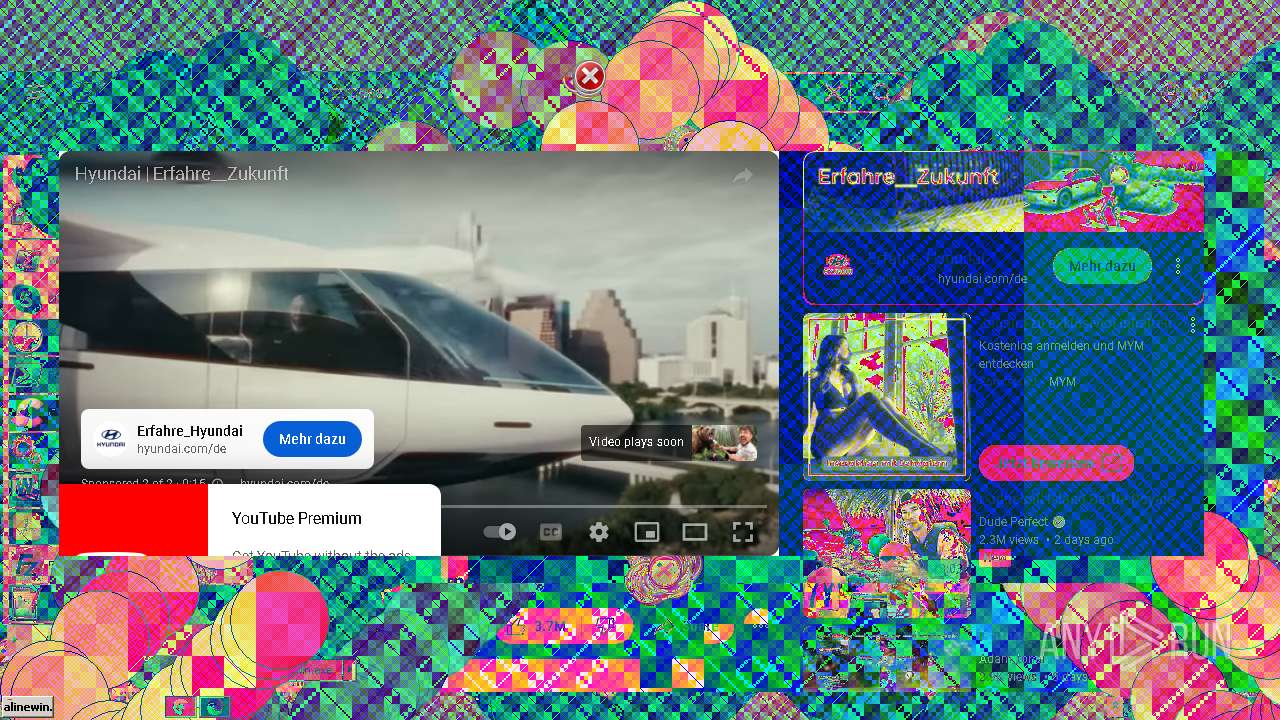Click the share arrow on the video

pyautogui.click(x=743, y=176)
